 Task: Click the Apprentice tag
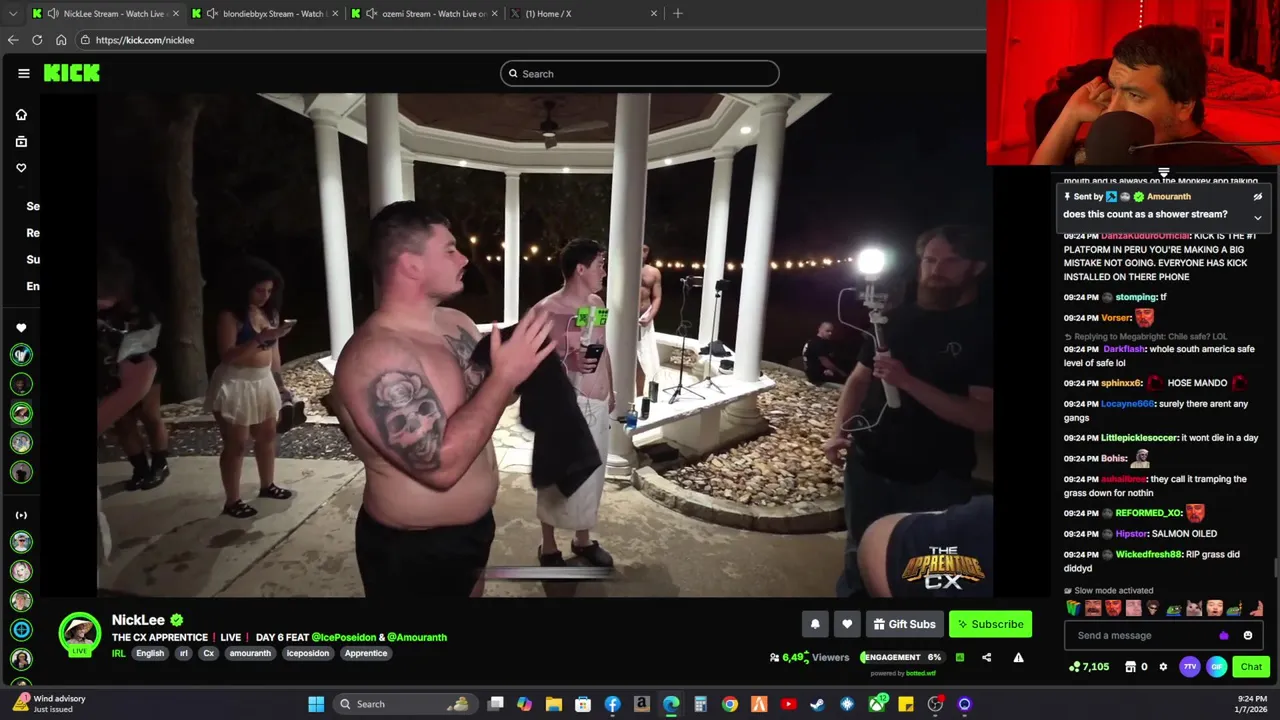[366, 653]
